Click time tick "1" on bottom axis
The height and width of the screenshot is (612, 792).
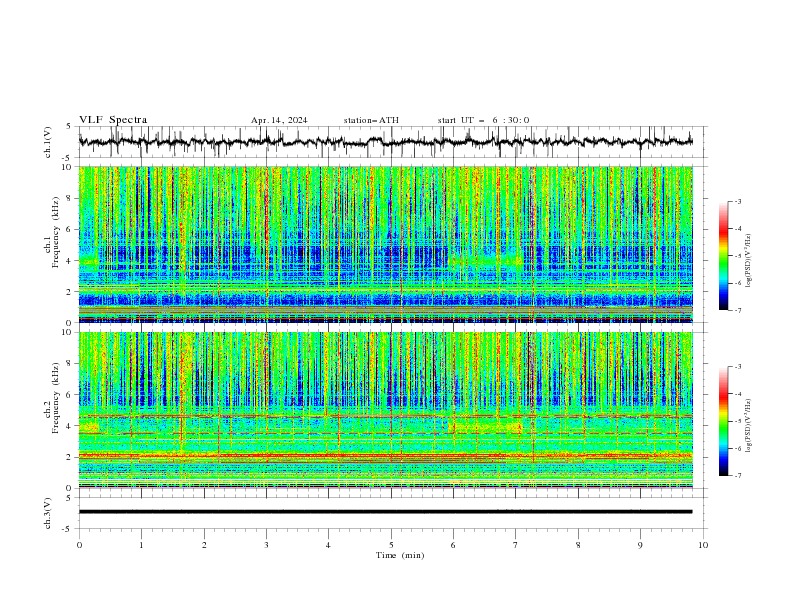pyautogui.click(x=141, y=545)
